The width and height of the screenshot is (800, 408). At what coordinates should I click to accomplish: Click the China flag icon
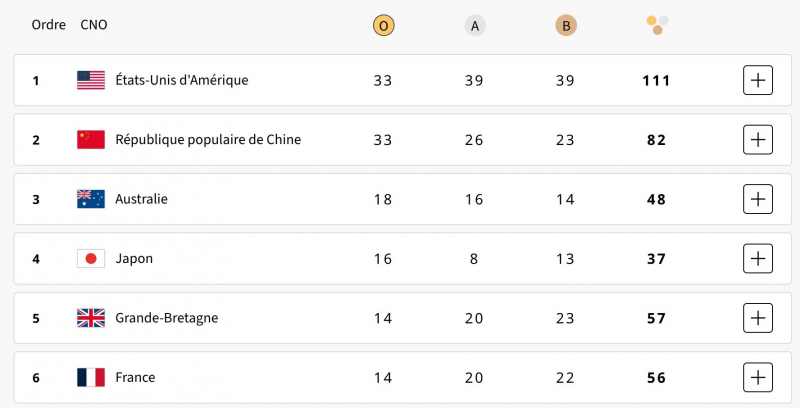coord(91,140)
